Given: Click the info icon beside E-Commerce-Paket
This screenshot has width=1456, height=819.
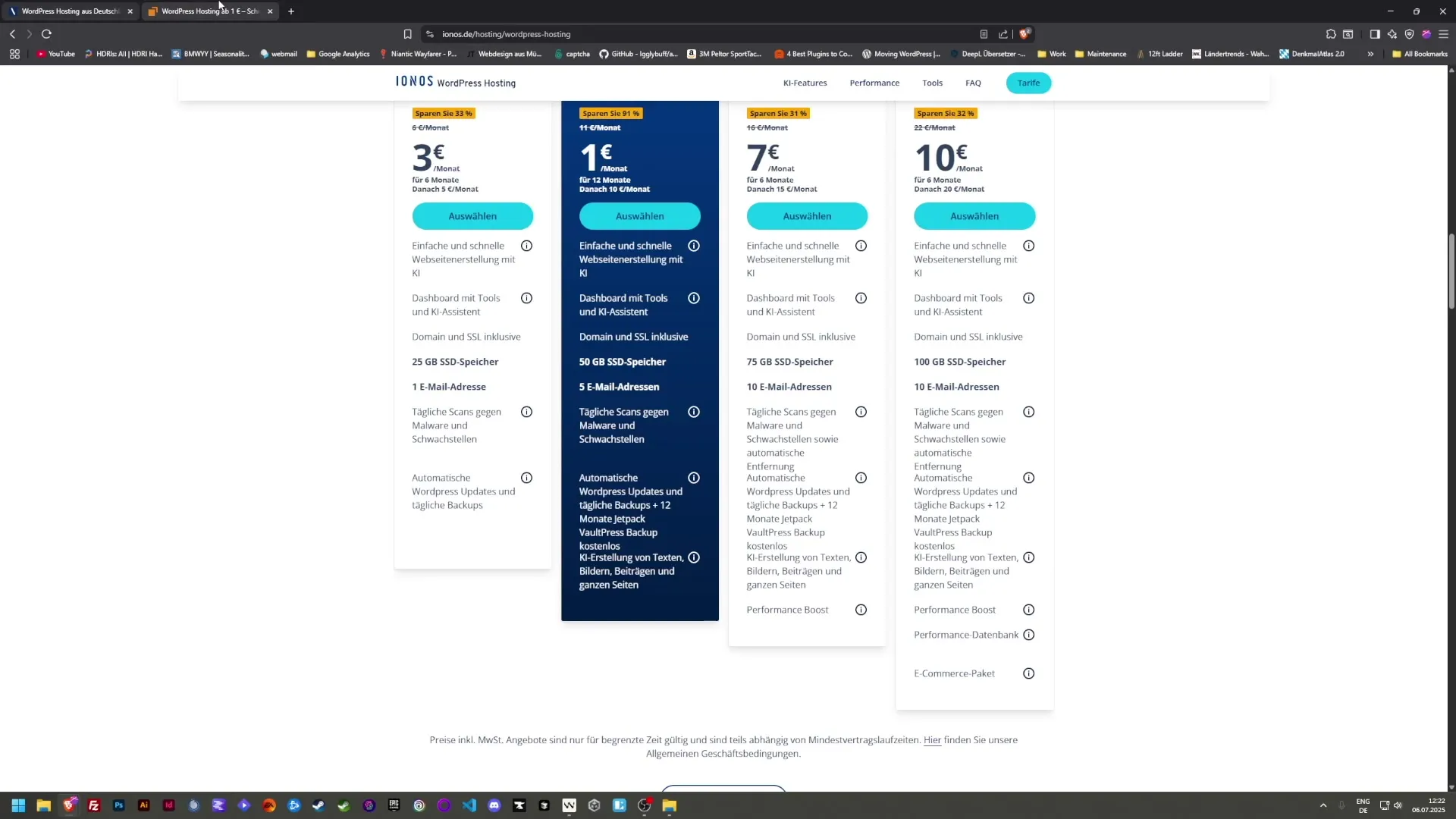Looking at the screenshot, I should click(x=1028, y=673).
